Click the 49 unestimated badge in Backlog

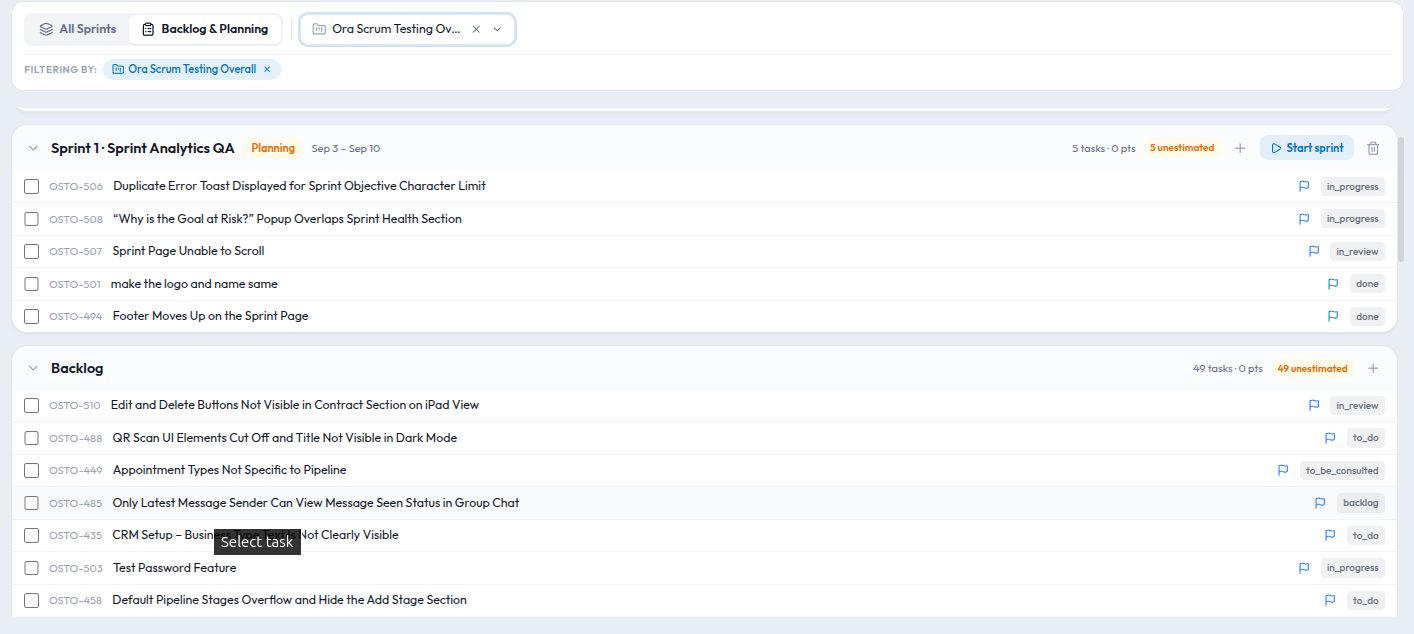(1312, 368)
